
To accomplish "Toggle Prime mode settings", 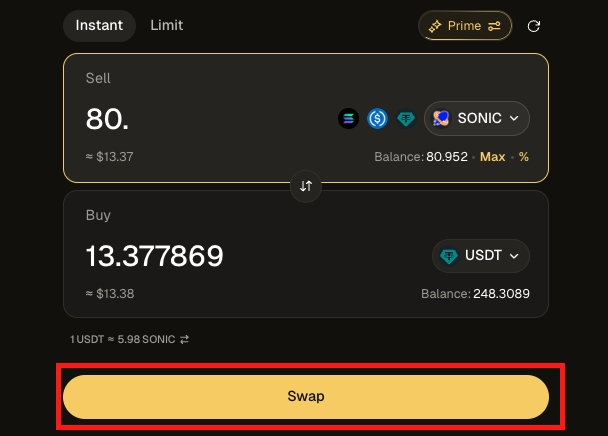I will (x=465, y=26).
